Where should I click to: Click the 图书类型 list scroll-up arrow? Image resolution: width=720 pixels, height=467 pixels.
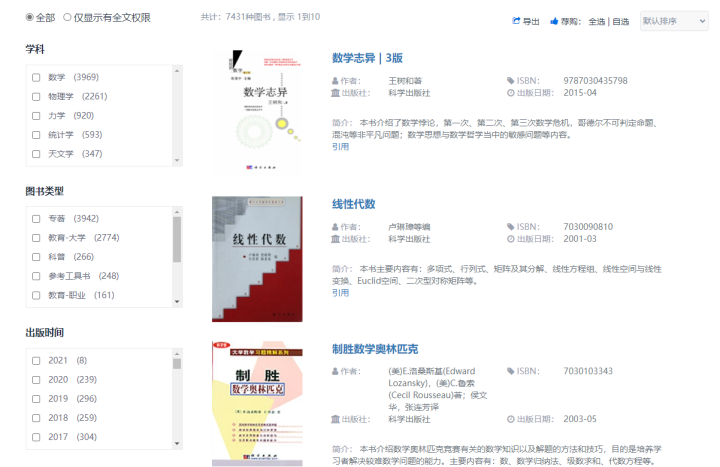point(177,212)
